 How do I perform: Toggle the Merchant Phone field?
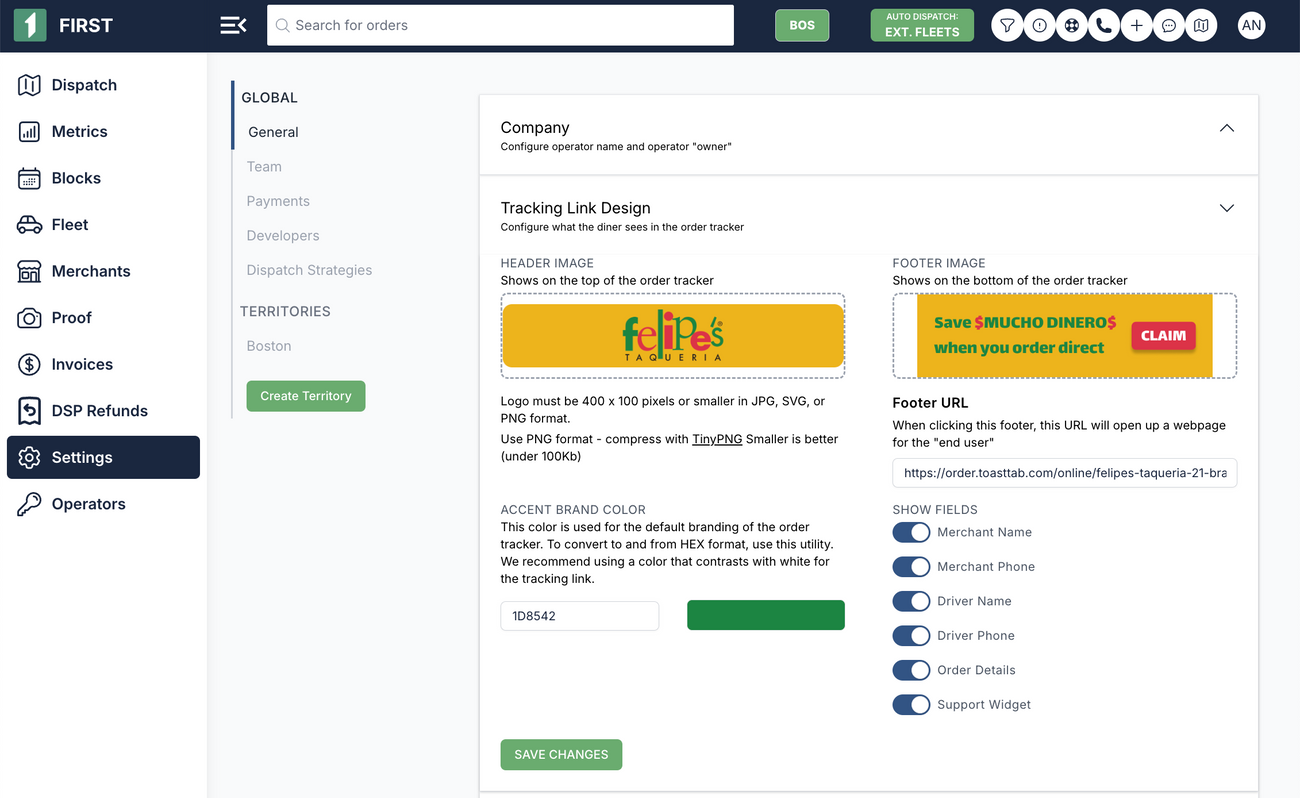(x=911, y=567)
